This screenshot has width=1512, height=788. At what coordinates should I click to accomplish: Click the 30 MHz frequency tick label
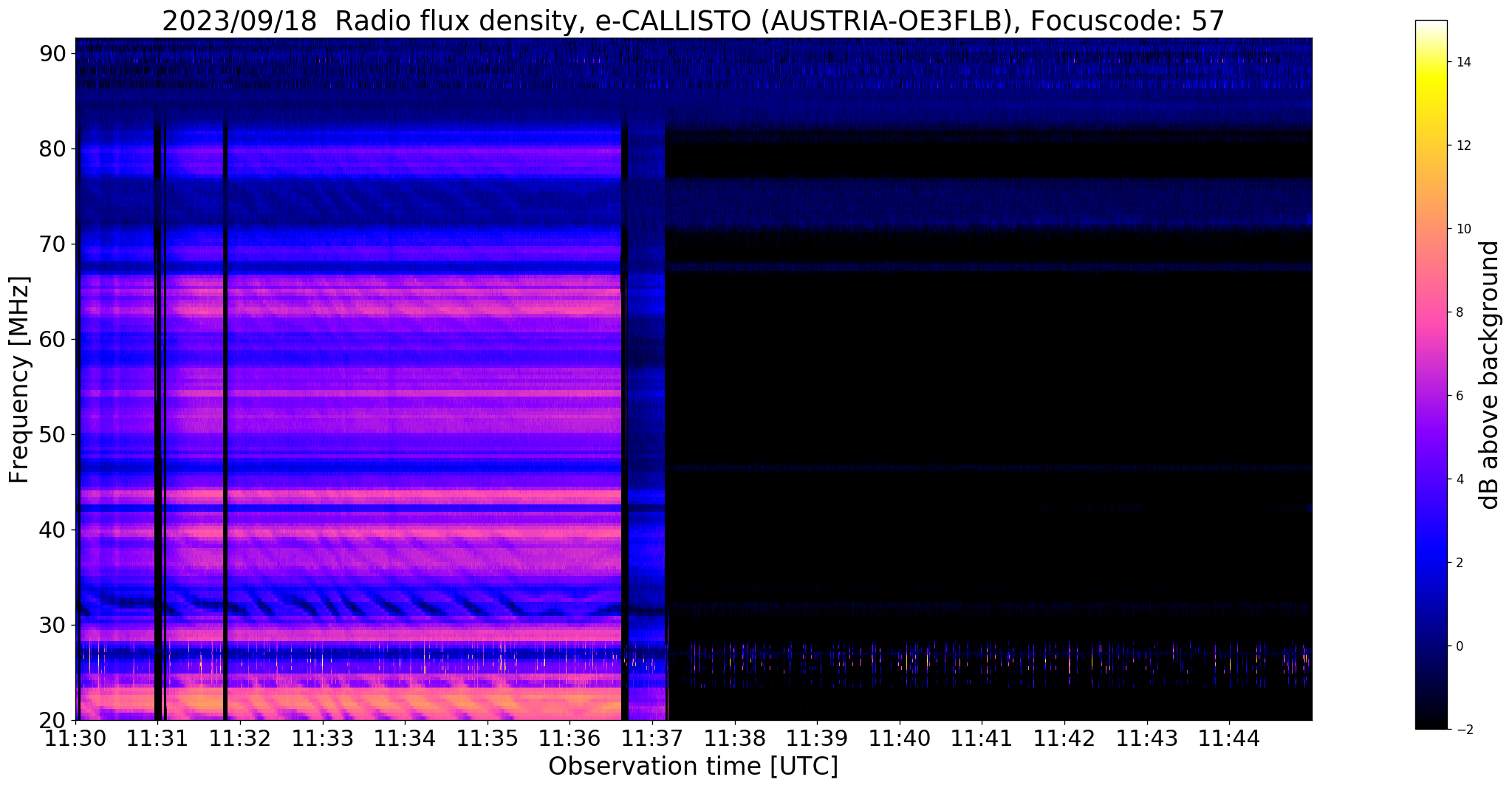pyautogui.click(x=53, y=625)
